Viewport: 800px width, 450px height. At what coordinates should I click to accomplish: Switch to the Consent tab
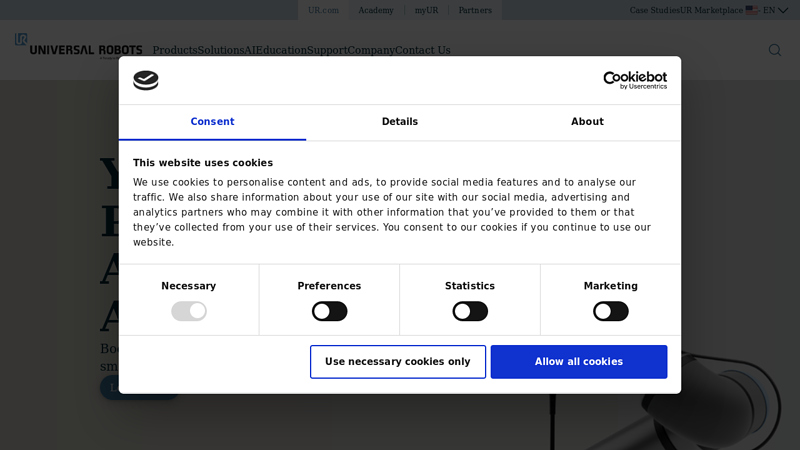tap(212, 122)
